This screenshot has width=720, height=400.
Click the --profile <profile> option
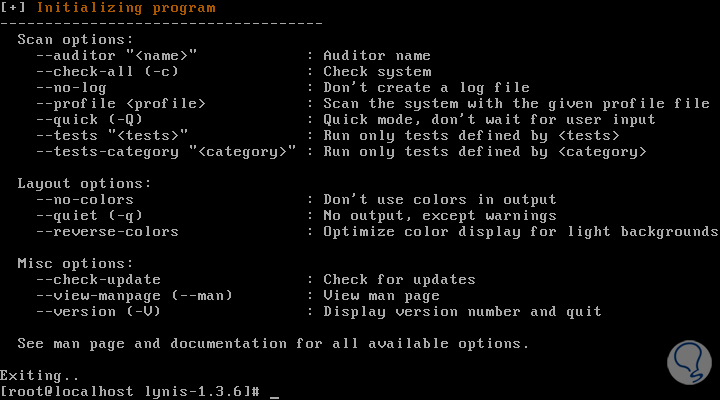tap(120, 104)
